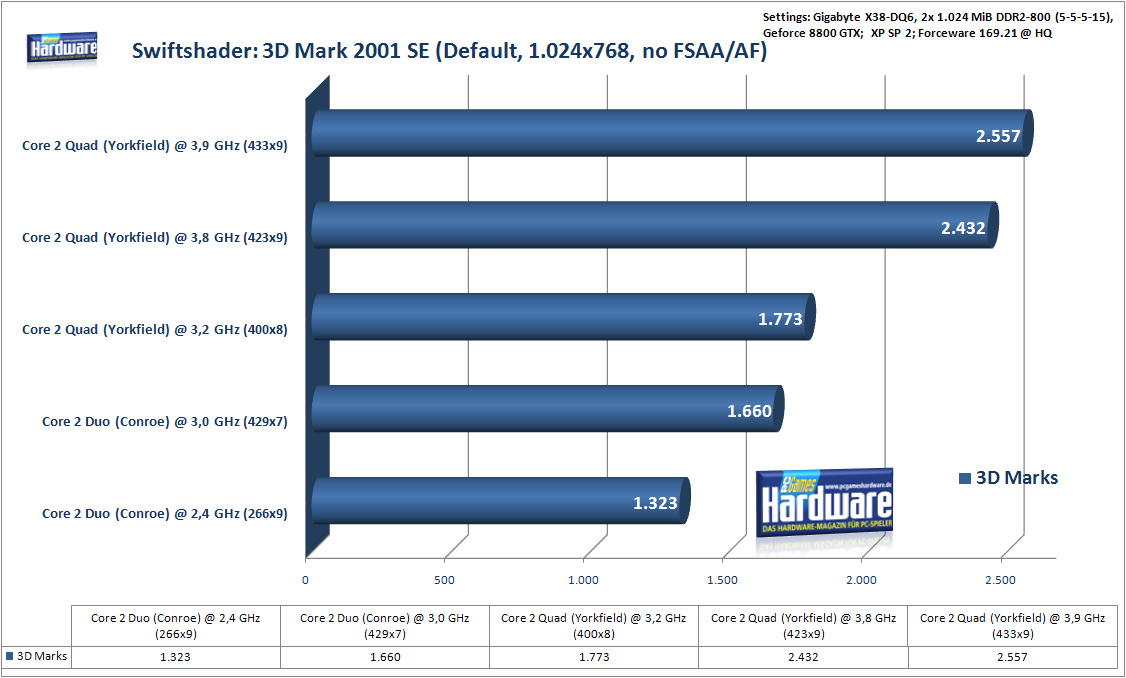
Task: Select the data table cell showing 2.557
Action: coord(1013,657)
